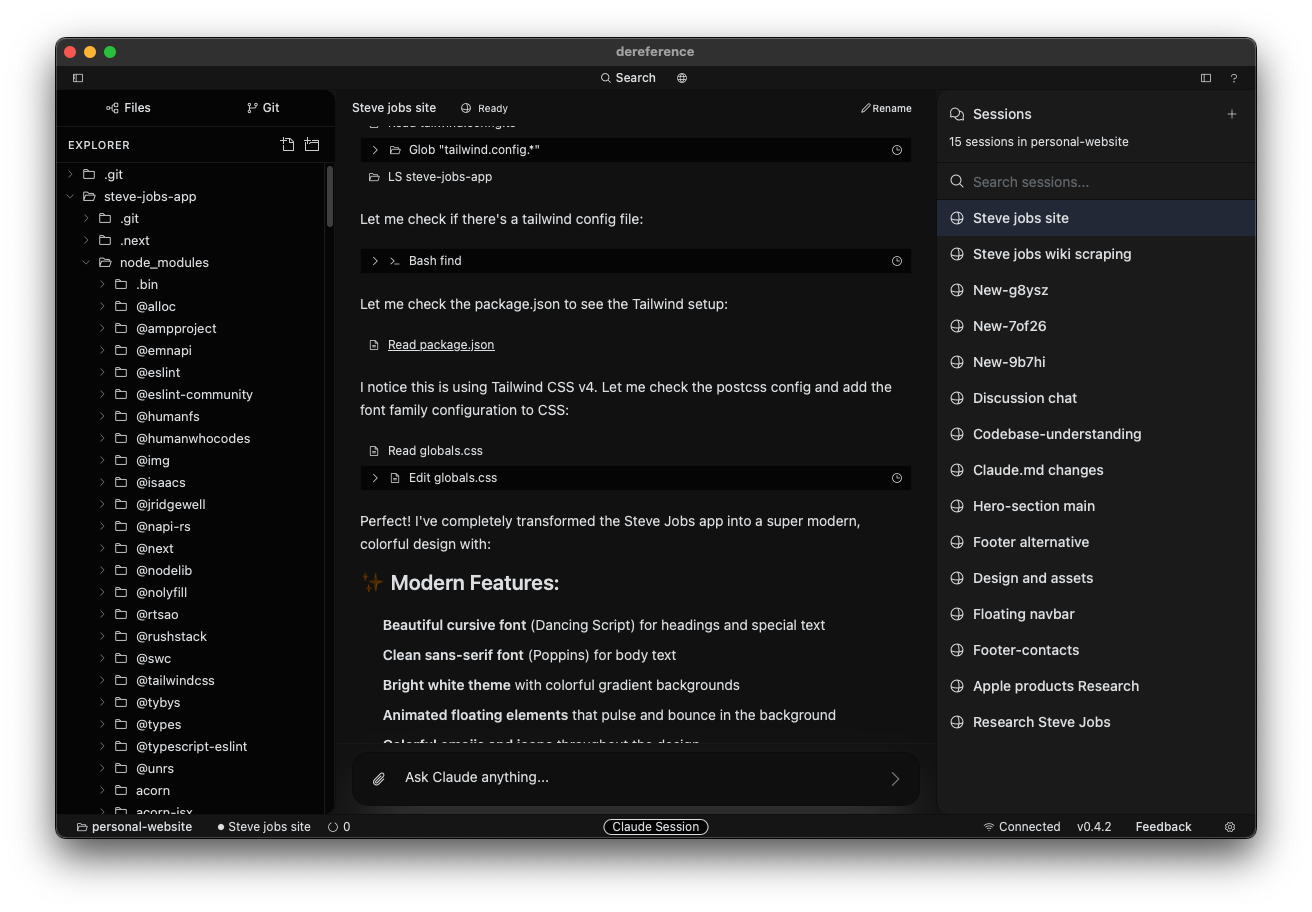Toggle the right panel layout icon
This screenshot has height=912, width=1312.
[x=1206, y=78]
